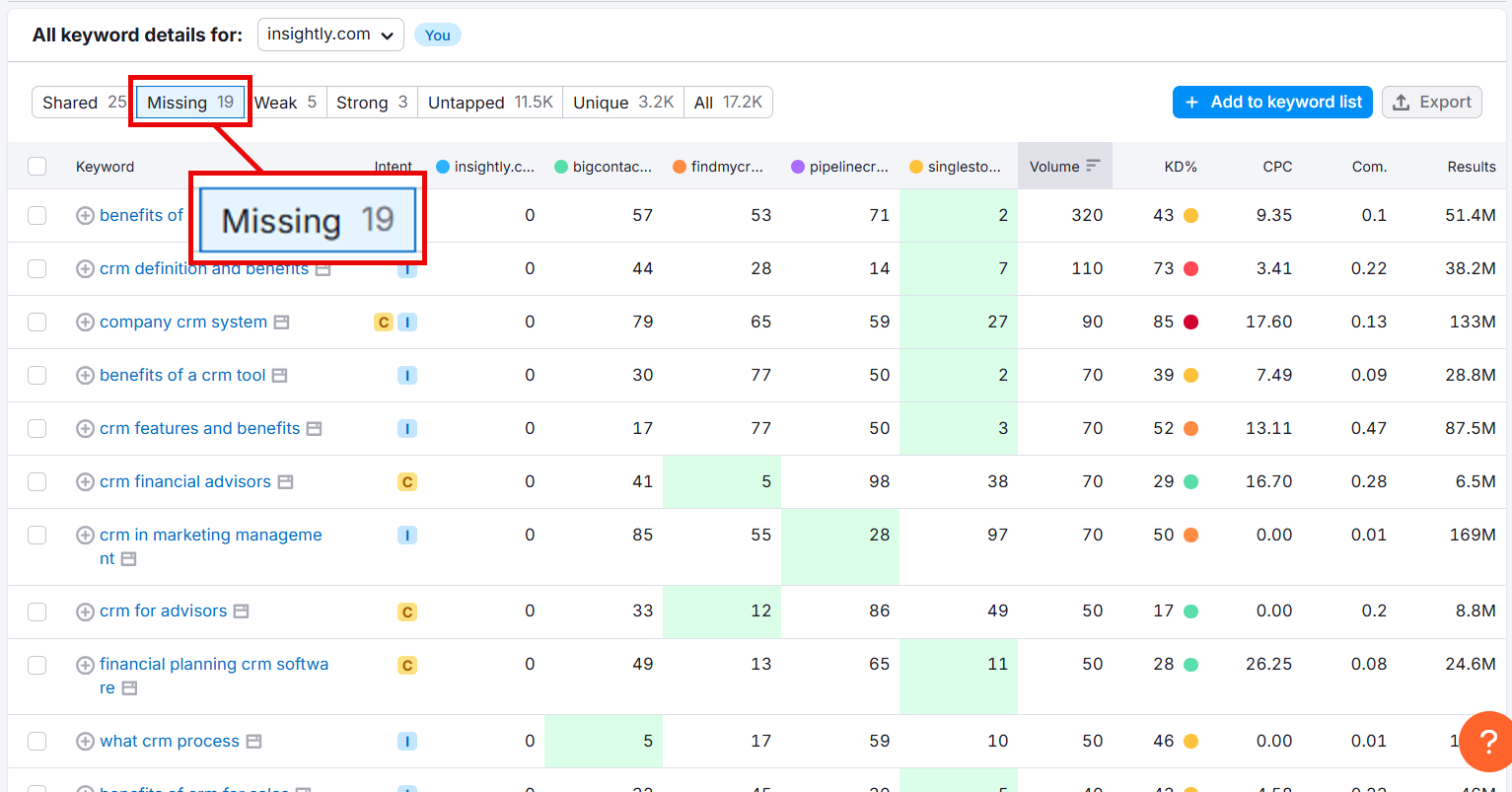Image resolution: width=1512 pixels, height=792 pixels.
Task: Expand plus icon for financial planning crm software
Action: pos(85,665)
